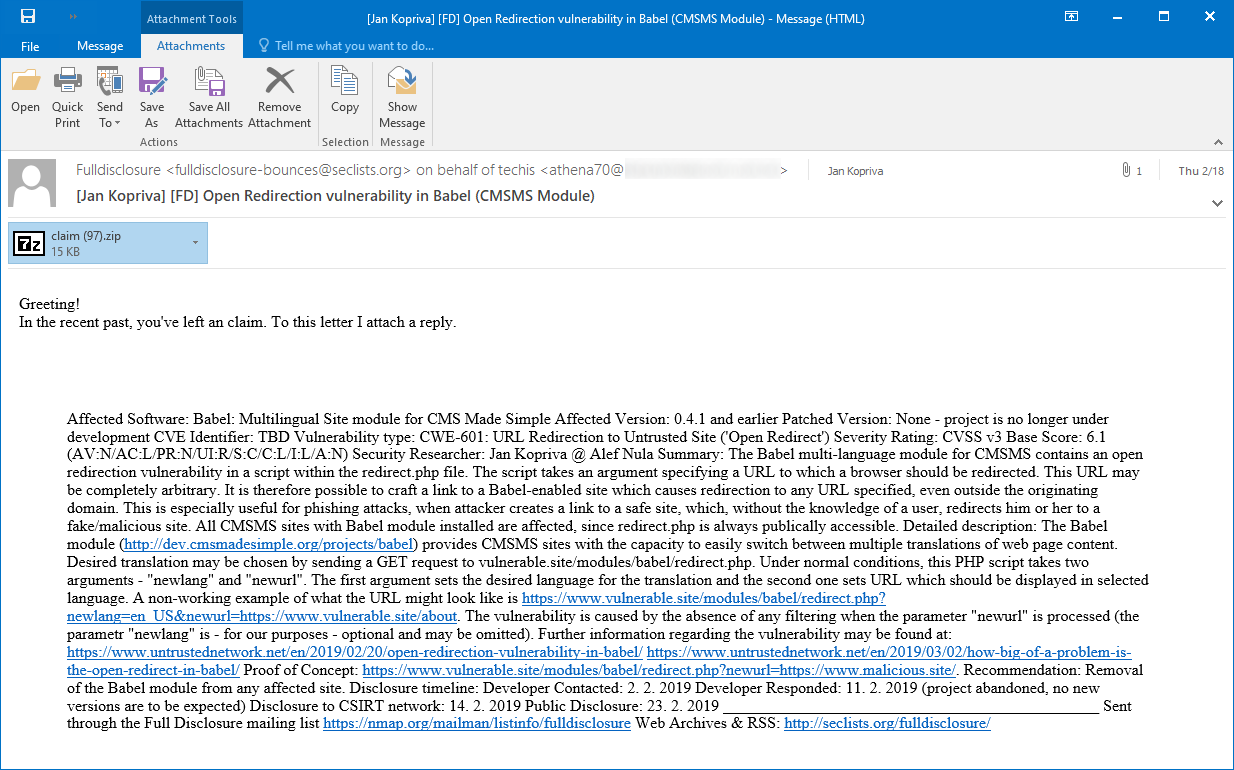The width and height of the screenshot is (1234, 770).
Task: Click received date Thu 2/18
Action: click(1201, 171)
